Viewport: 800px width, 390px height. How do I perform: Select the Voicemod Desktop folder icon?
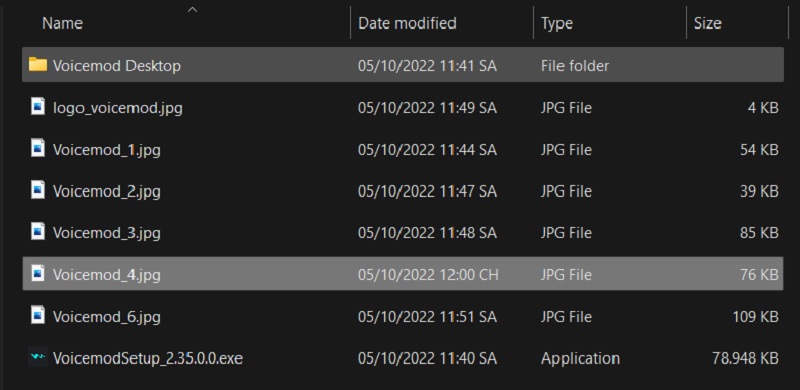(38, 65)
